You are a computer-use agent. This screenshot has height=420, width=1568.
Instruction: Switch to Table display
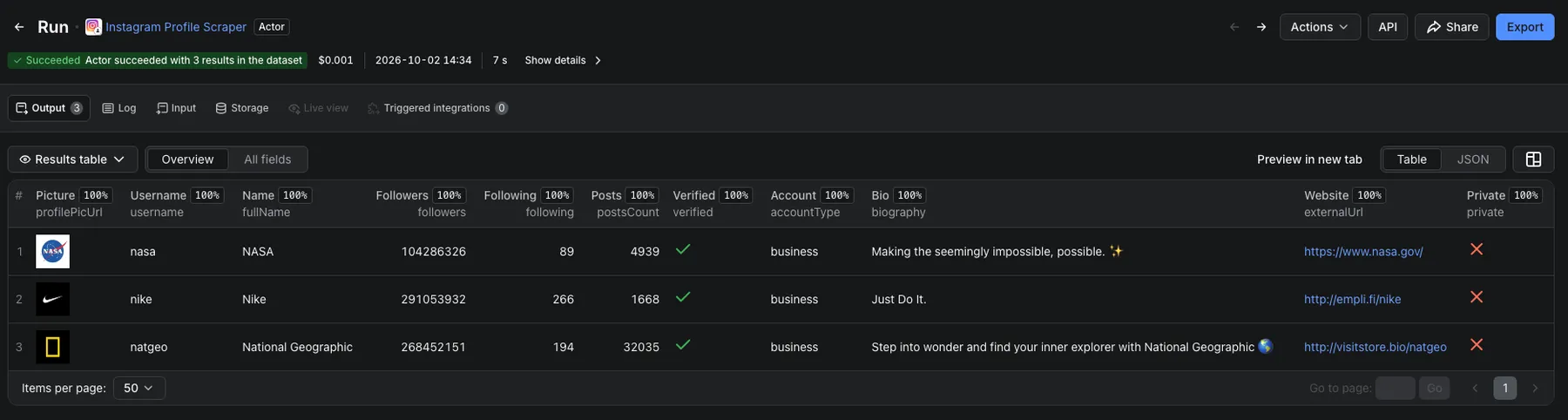[1411, 159]
